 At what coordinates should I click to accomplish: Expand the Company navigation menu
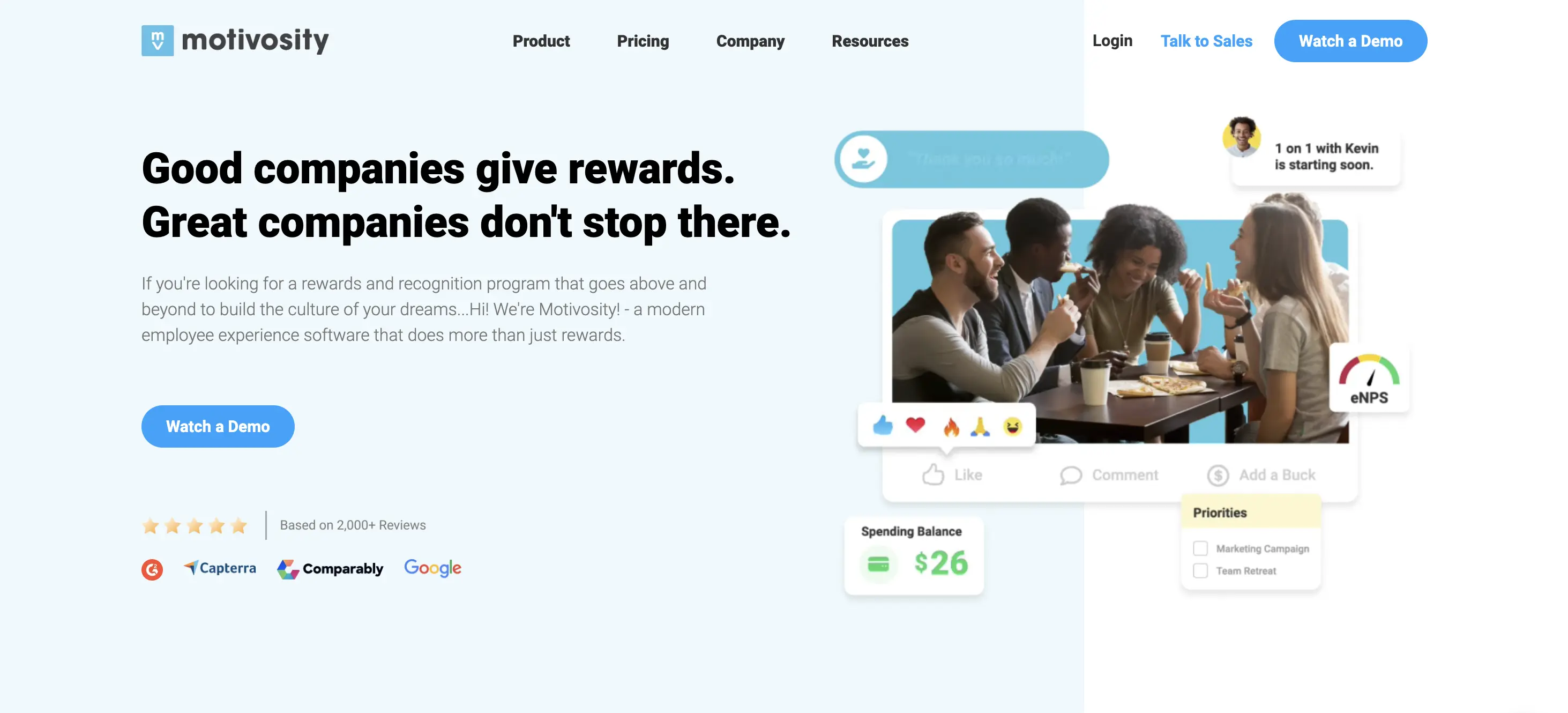[x=750, y=40]
